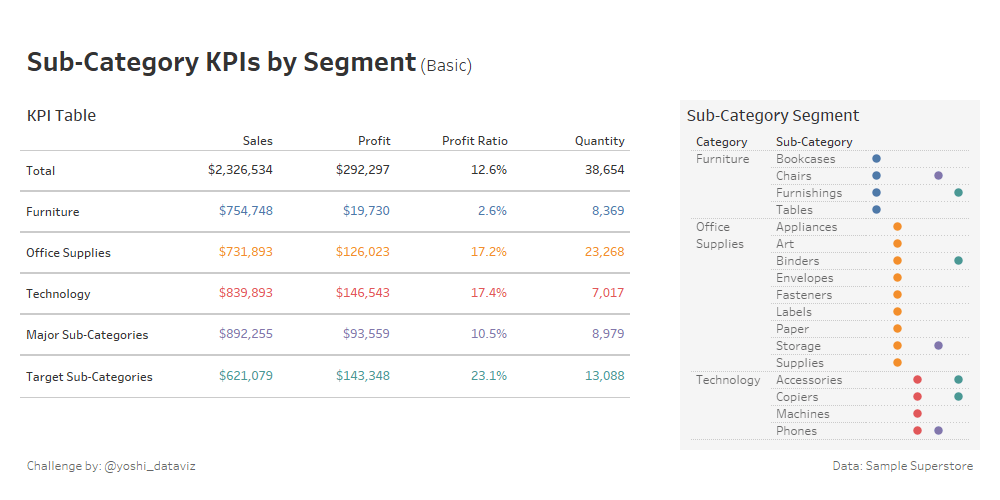The height and width of the screenshot is (500, 1000).
Task: Click the purple dot in Storage row
Action: click(x=938, y=346)
